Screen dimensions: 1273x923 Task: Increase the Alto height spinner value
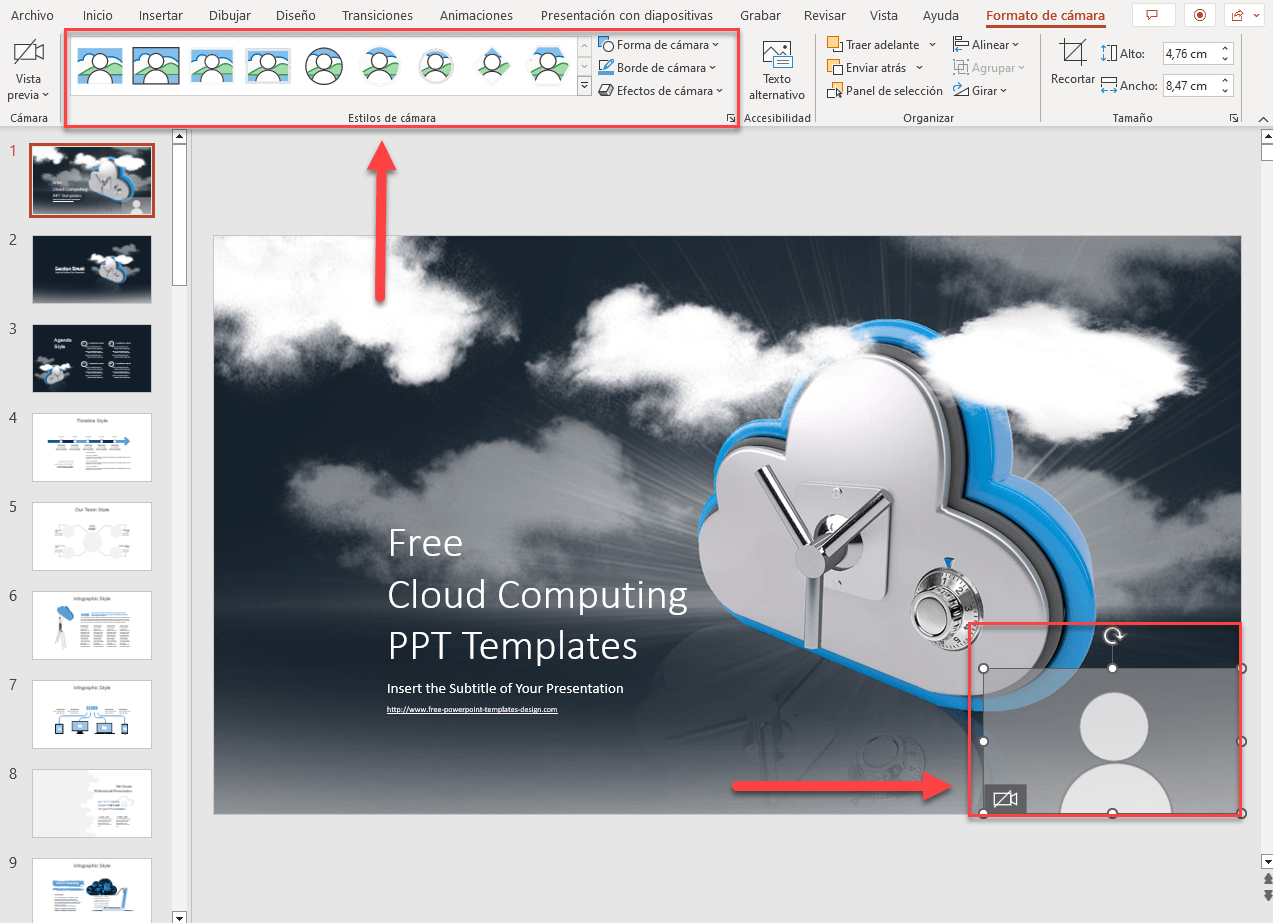coord(1227,48)
